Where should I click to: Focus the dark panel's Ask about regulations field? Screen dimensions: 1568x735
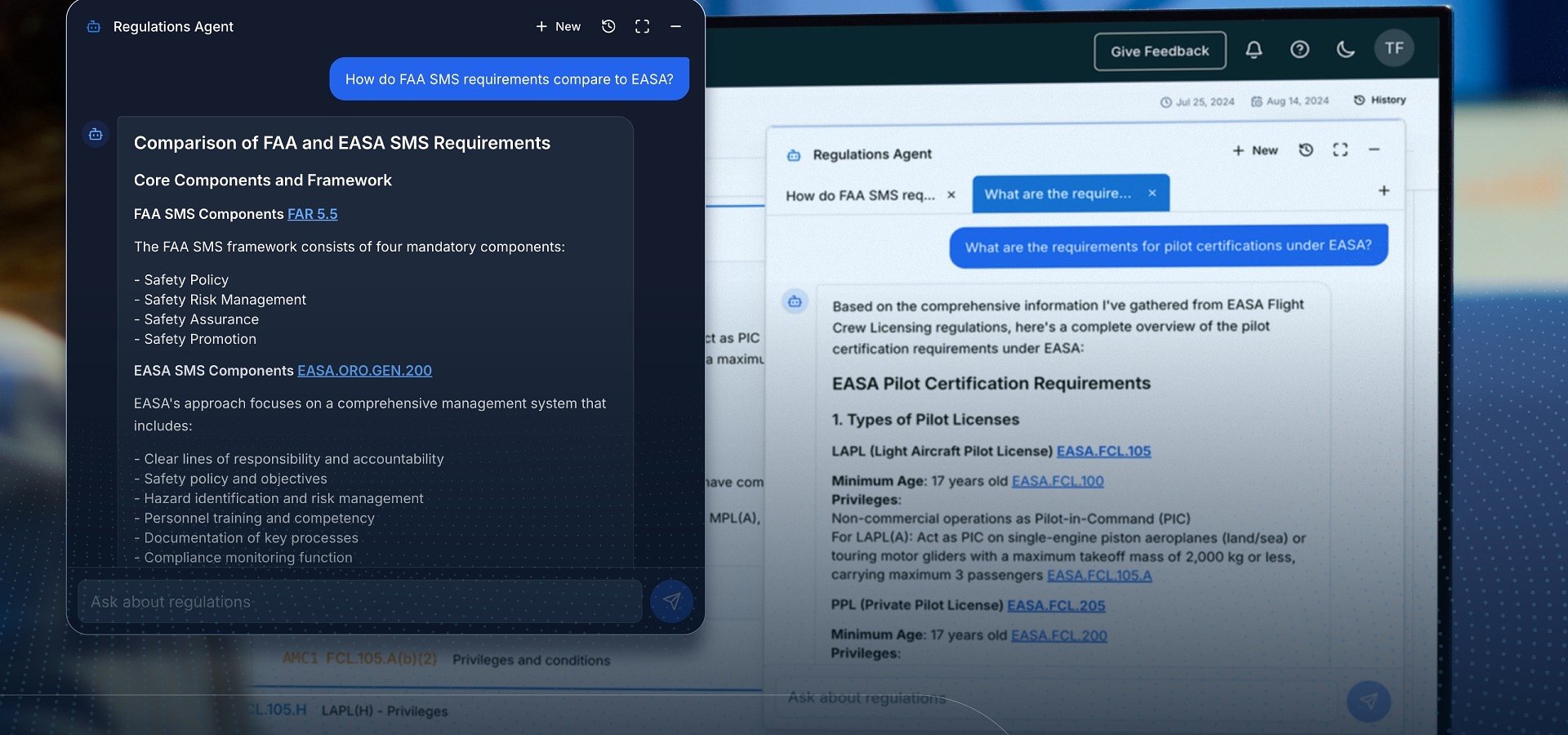click(360, 602)
